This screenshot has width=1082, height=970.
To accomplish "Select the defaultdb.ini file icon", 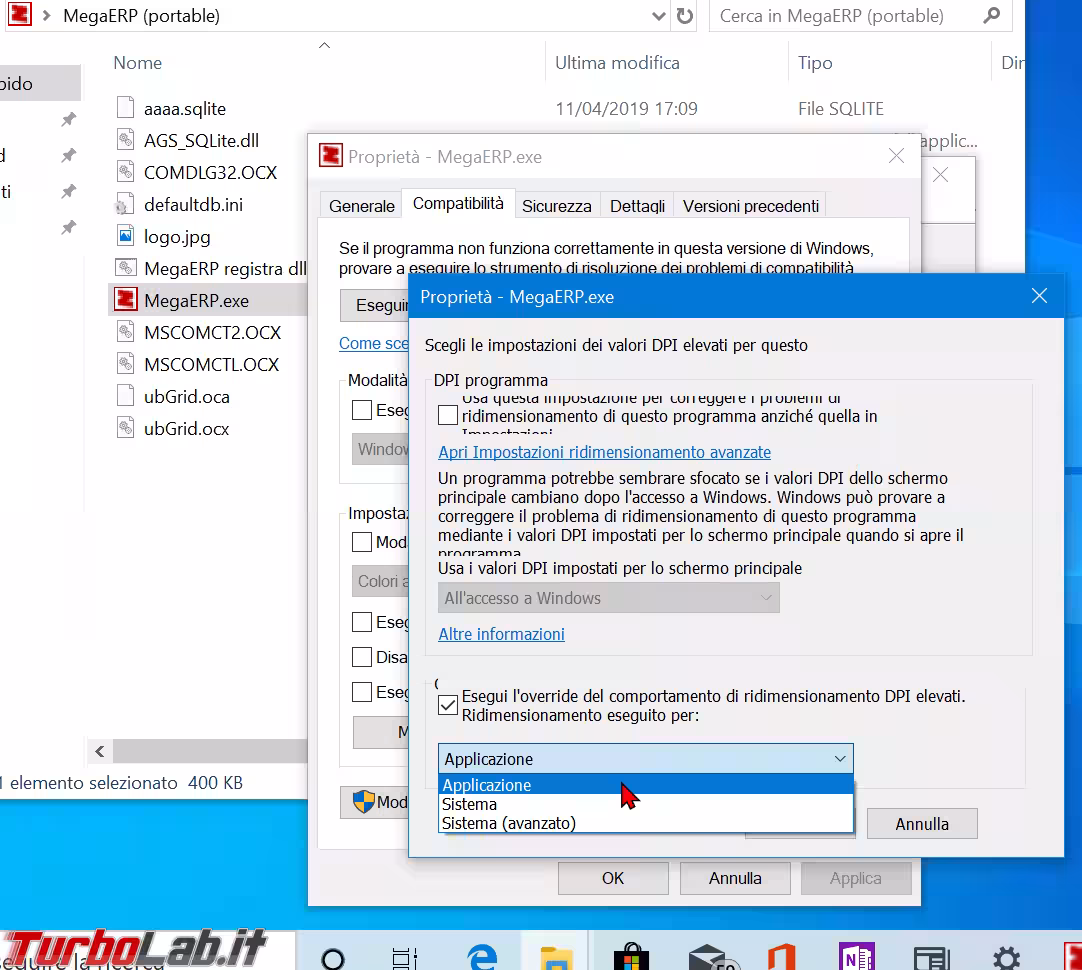I will [124, 204].
